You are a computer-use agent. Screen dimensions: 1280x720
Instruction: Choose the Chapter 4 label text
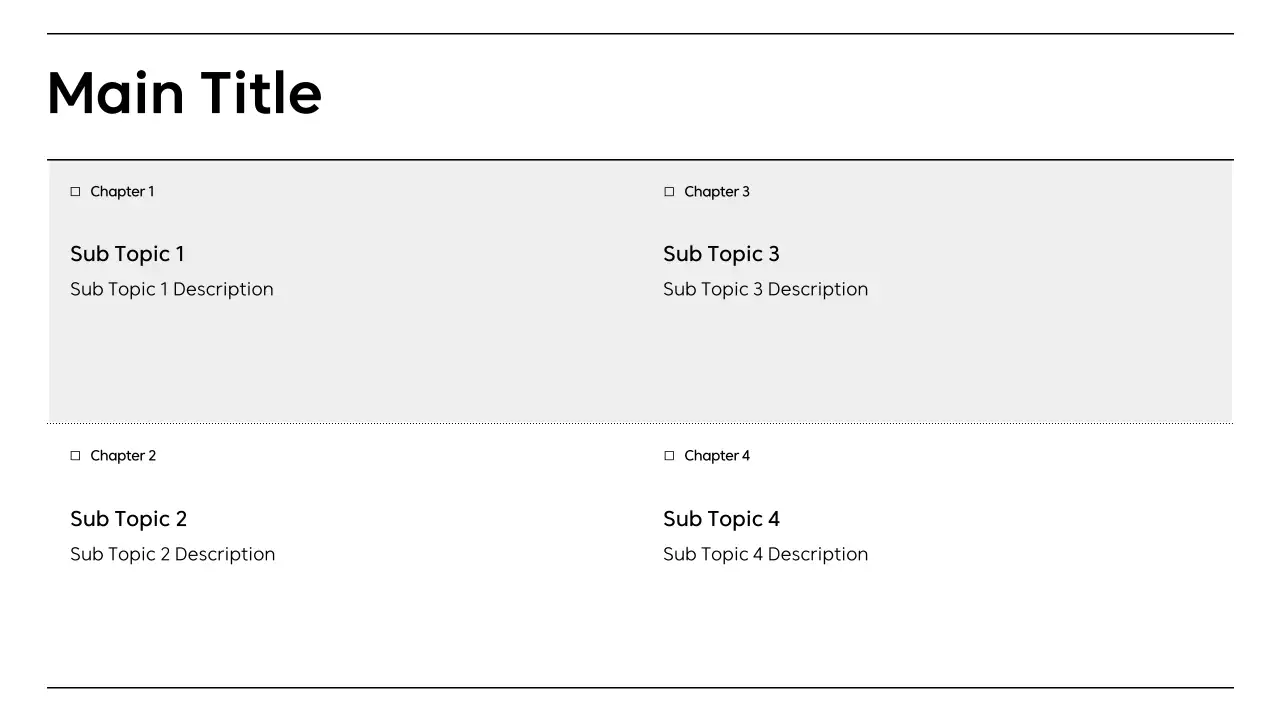point(716,456)
